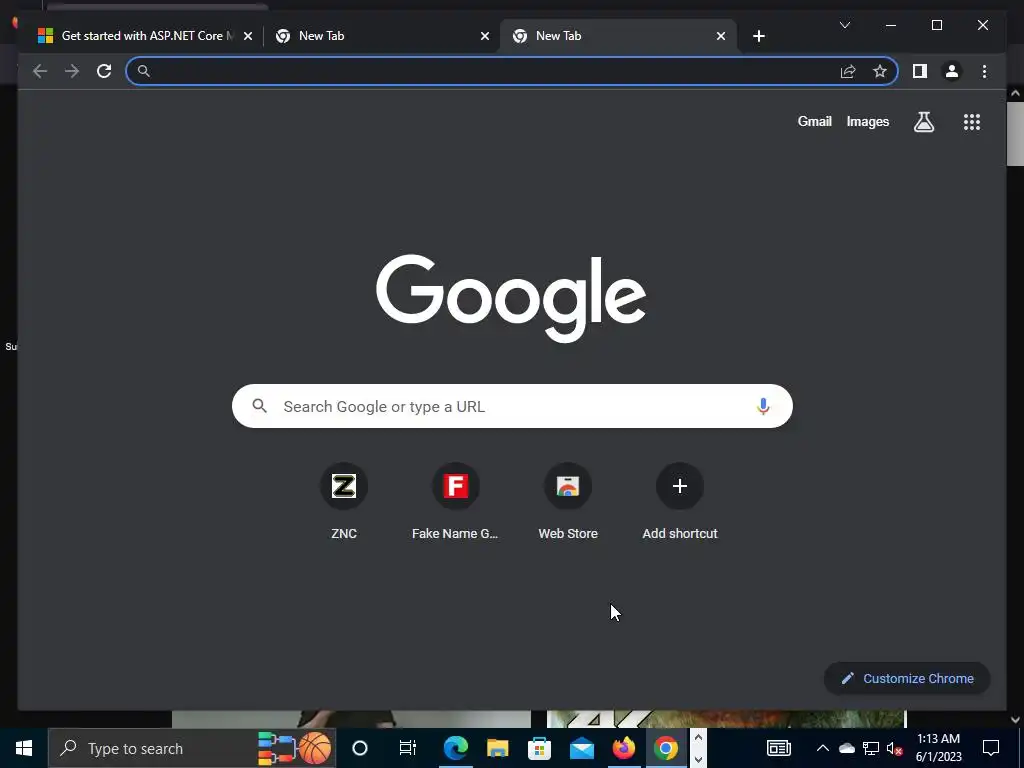Viewport: 1024px width, 768px height.
Task: Open the notification center
Action: pyautogui.click(x=991, y=748)
